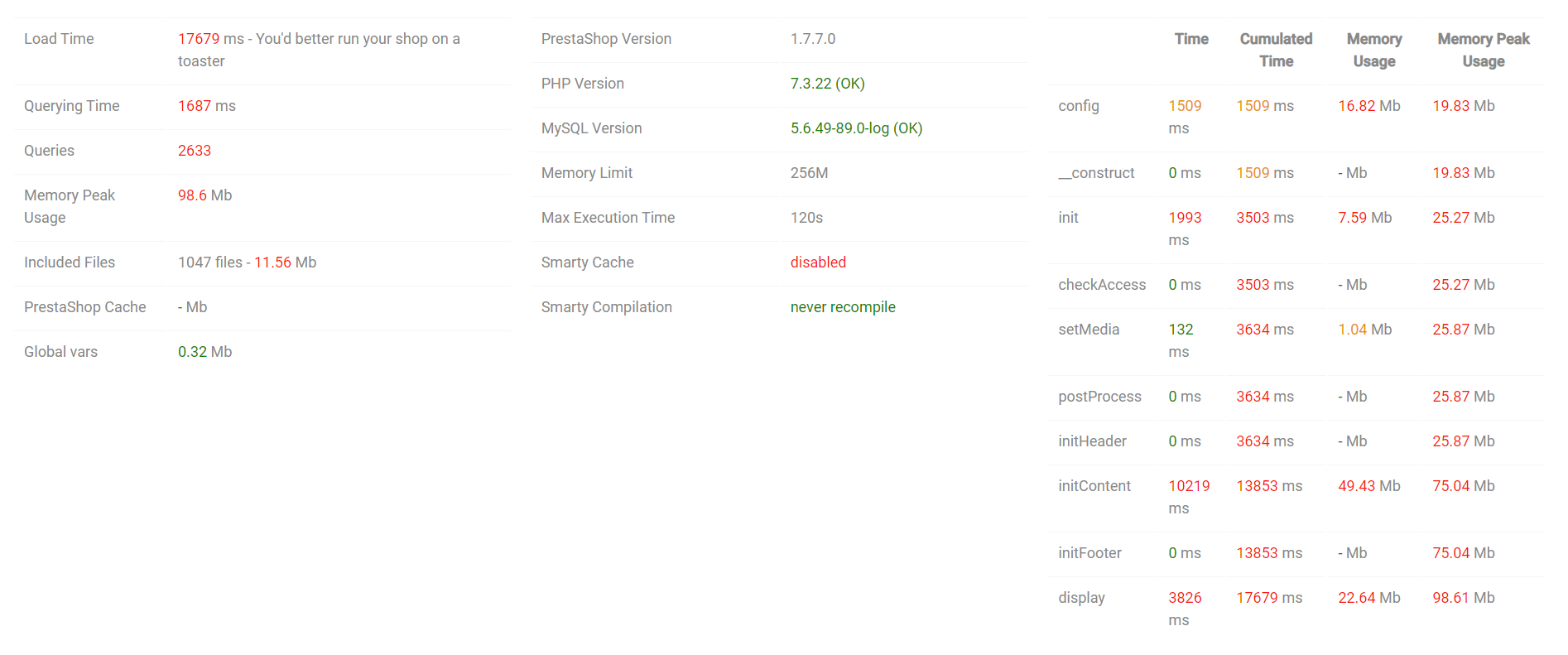The height and width of the screenshot is (655, 1568).
Task: Click the Memory Limit 256M value
Action: [810, 173]
